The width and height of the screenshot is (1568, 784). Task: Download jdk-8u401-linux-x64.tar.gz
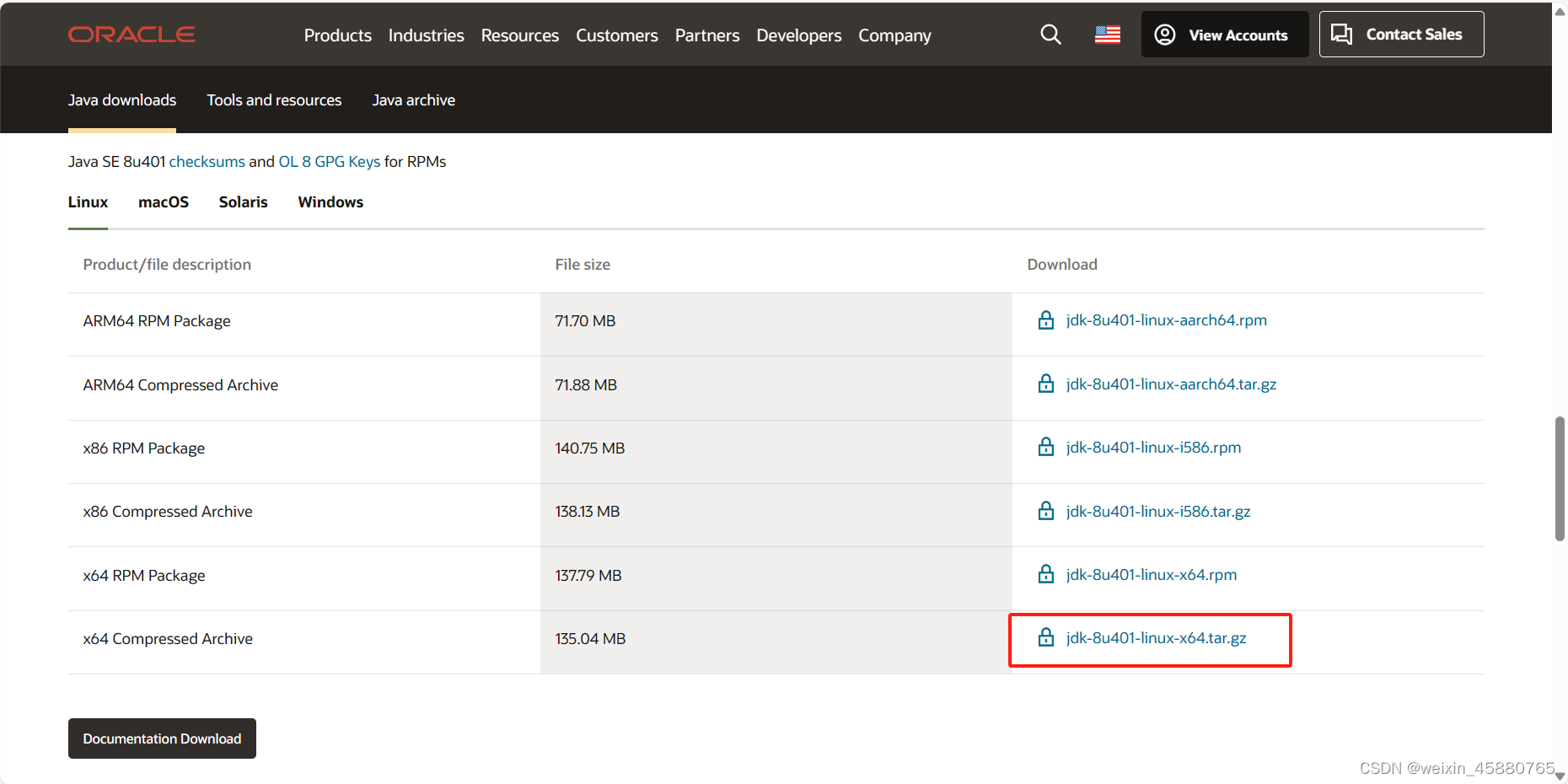click(x=1156, y=638)
